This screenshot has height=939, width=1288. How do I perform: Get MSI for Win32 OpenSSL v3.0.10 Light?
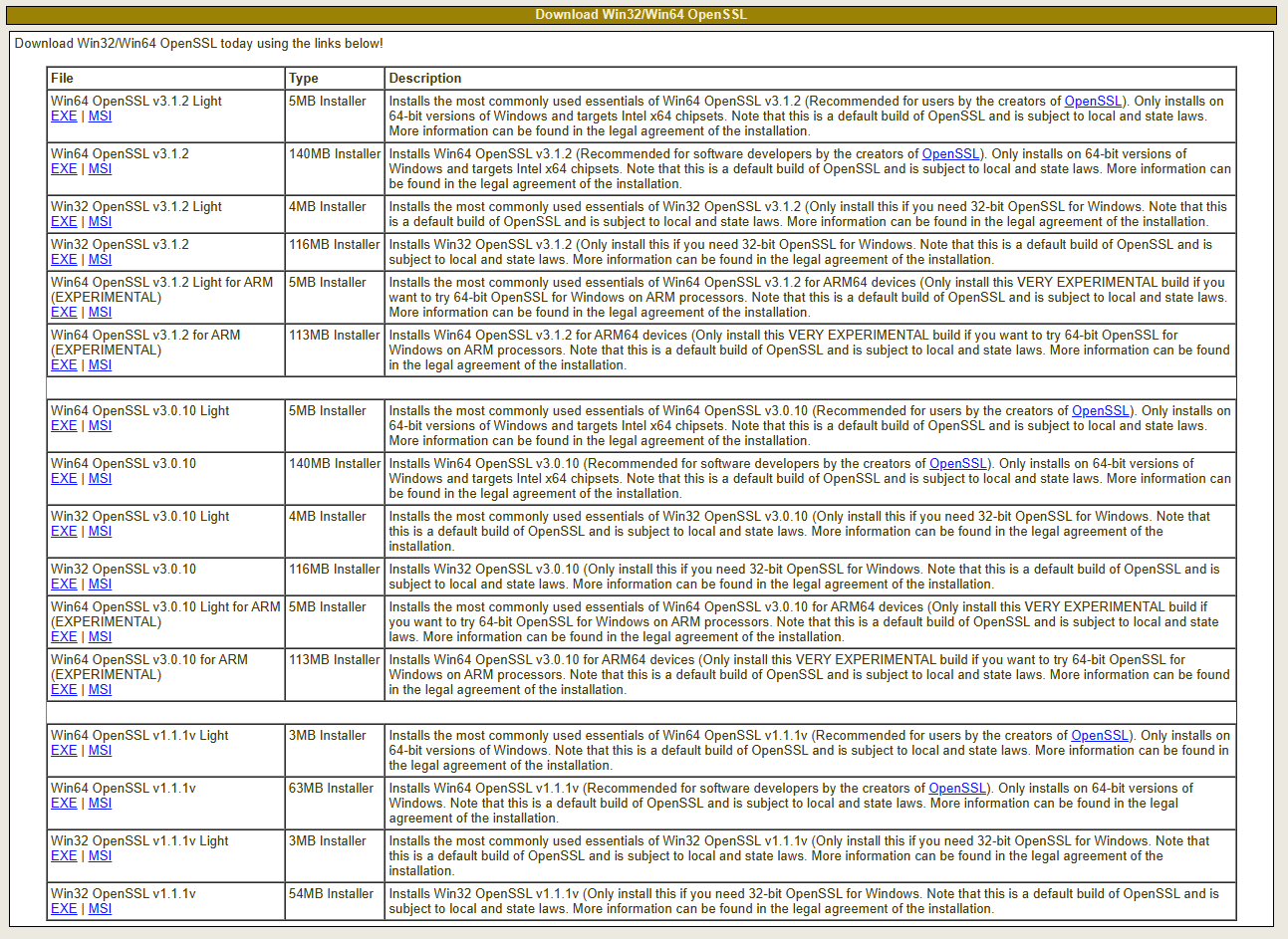100,532
